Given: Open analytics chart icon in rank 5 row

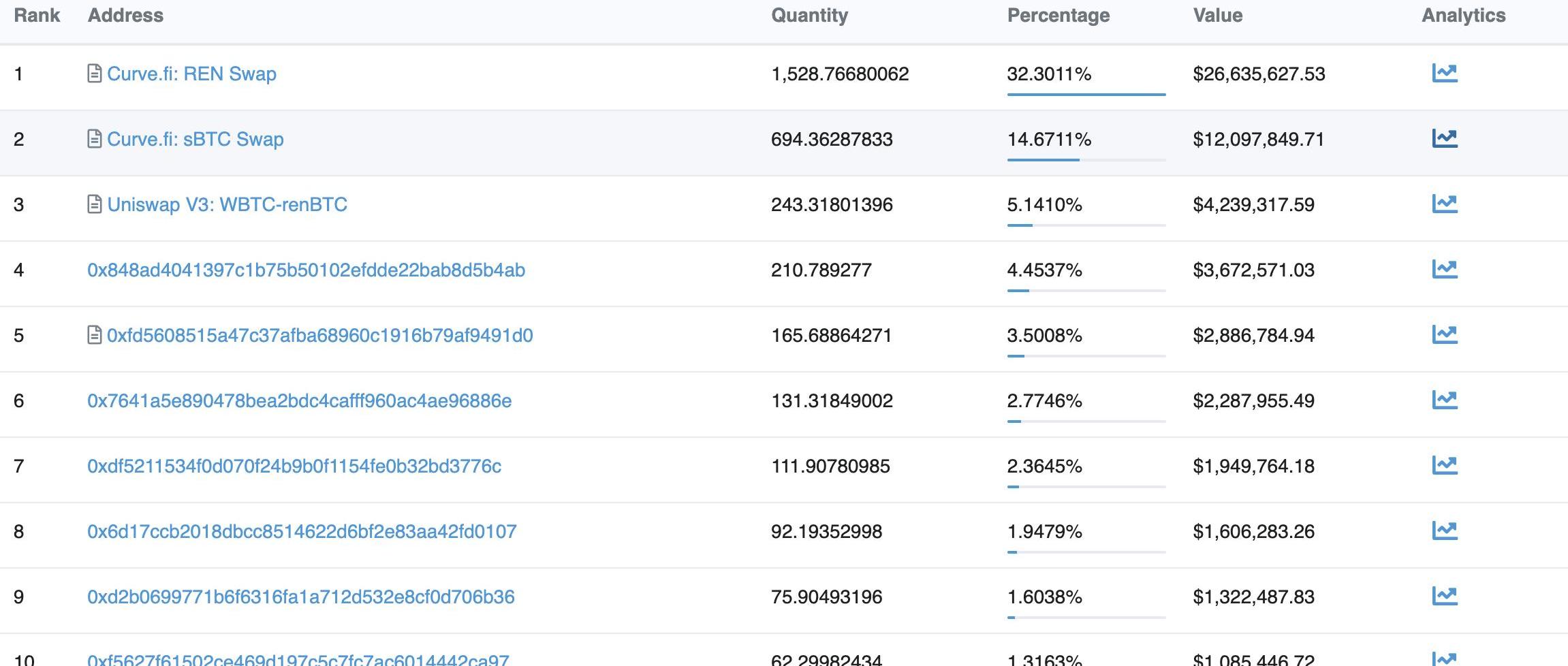Looking at the screenshot, I should coord(1444,334).
